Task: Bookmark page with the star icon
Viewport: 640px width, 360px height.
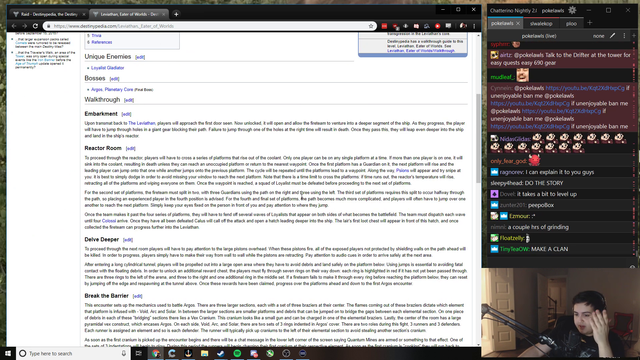Action: [x=371, y=26]
